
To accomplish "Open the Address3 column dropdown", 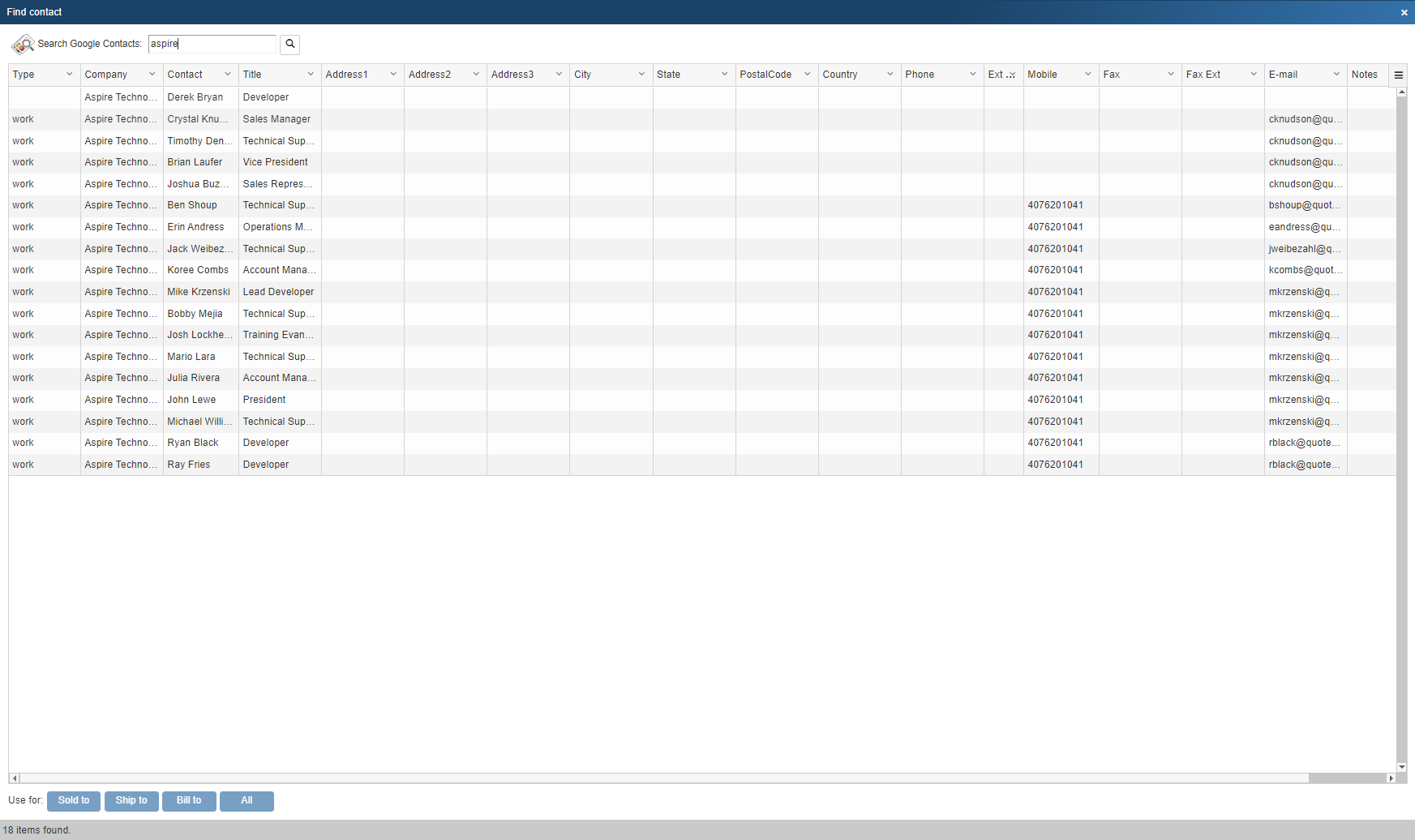I will click(559, 75).
